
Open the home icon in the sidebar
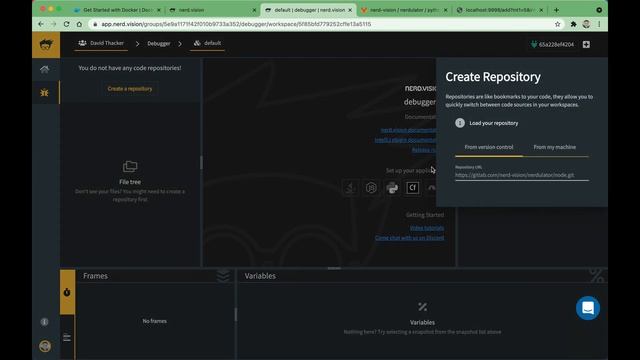pyautogui.click(x=44, y=69)
